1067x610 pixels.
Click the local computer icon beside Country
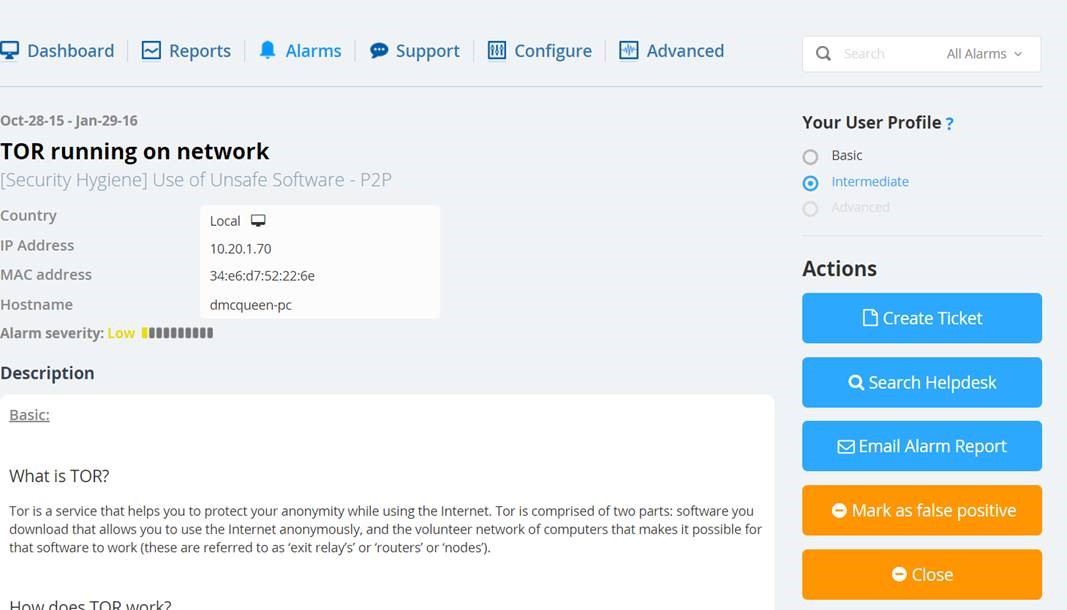click(258, 221)
